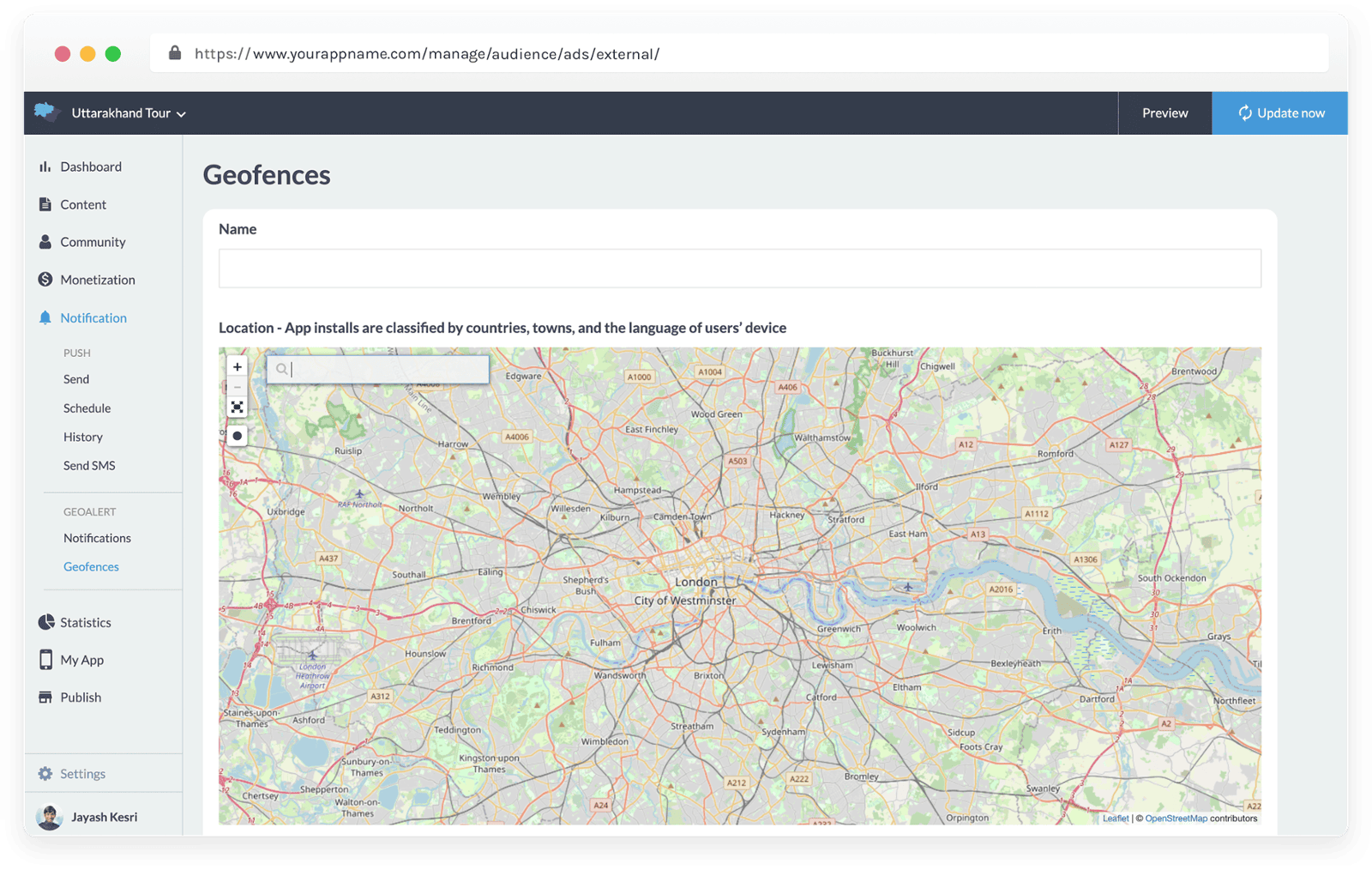The height and width of the screenshot is (870, 1372).
Task: Open push History page
Action: (x=83, y=437)
